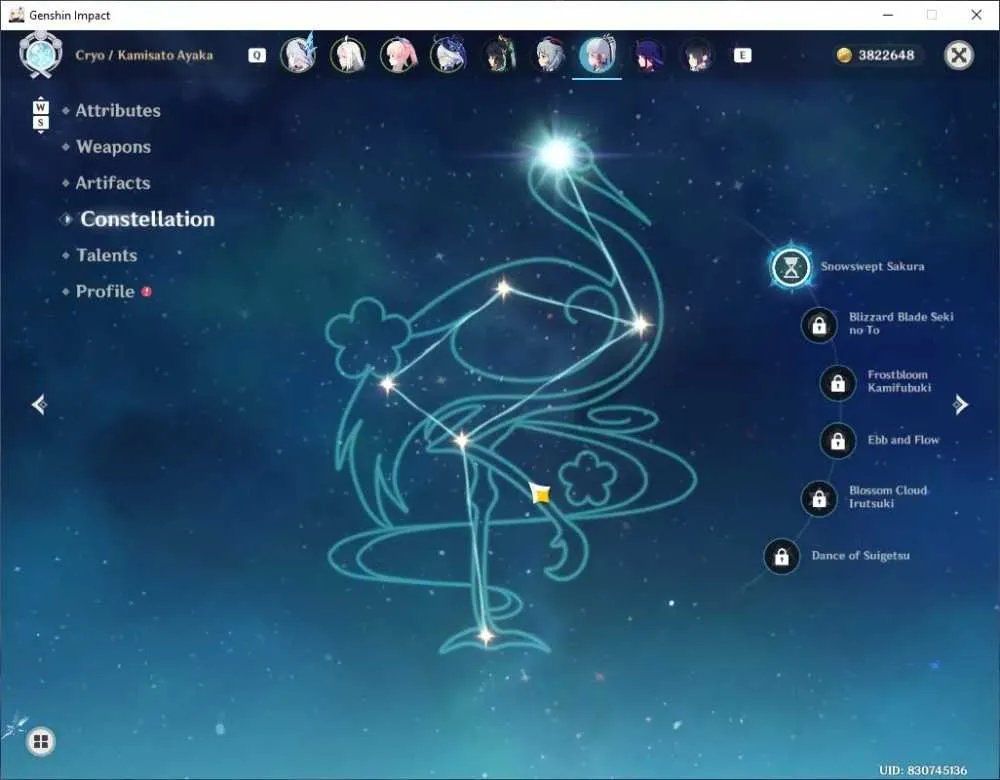Viewport: 1000px width, 780px height.
Task: Open the Weapons menu
Action: 114,147
